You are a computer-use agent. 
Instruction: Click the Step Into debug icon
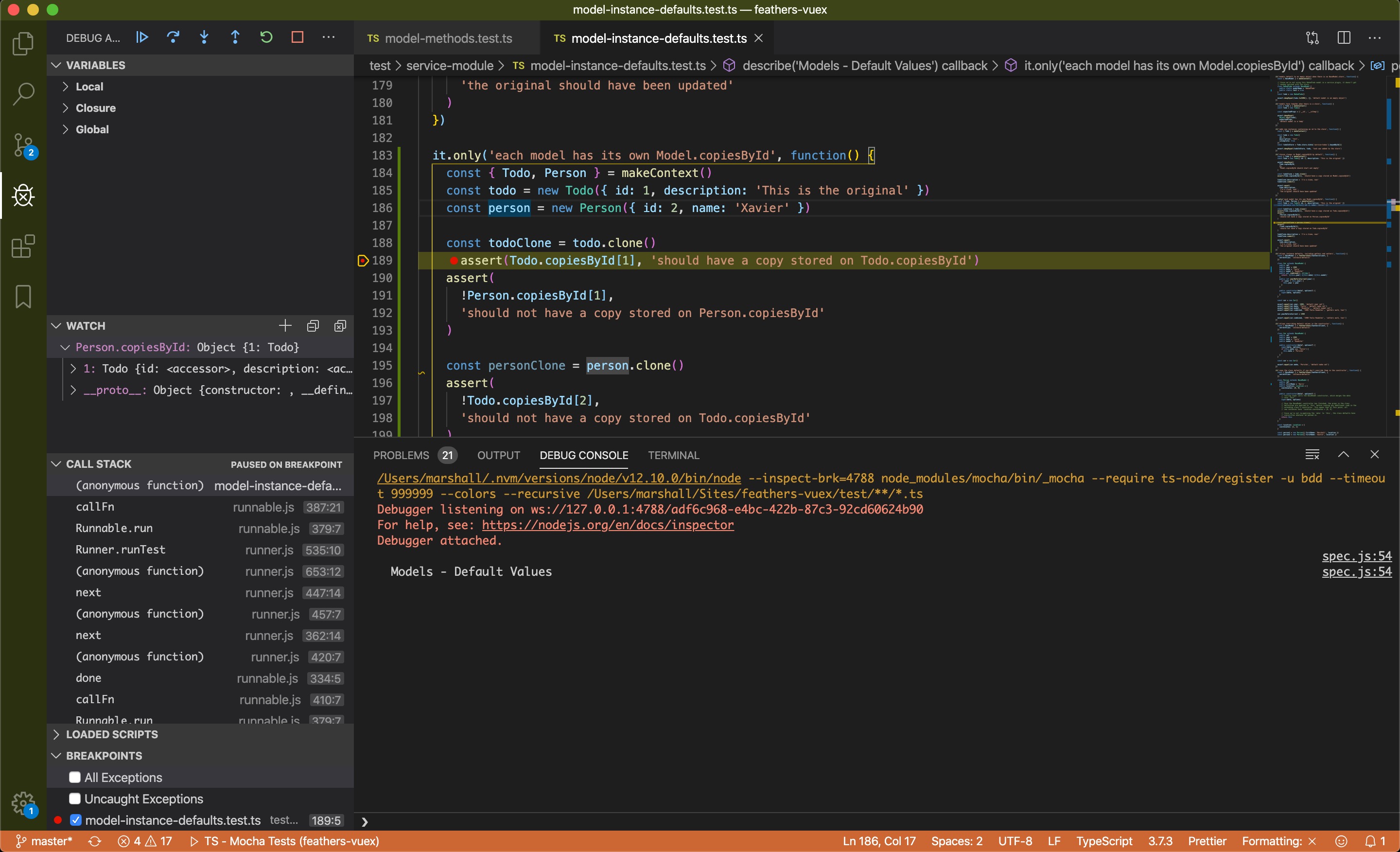tap(204, 37)
